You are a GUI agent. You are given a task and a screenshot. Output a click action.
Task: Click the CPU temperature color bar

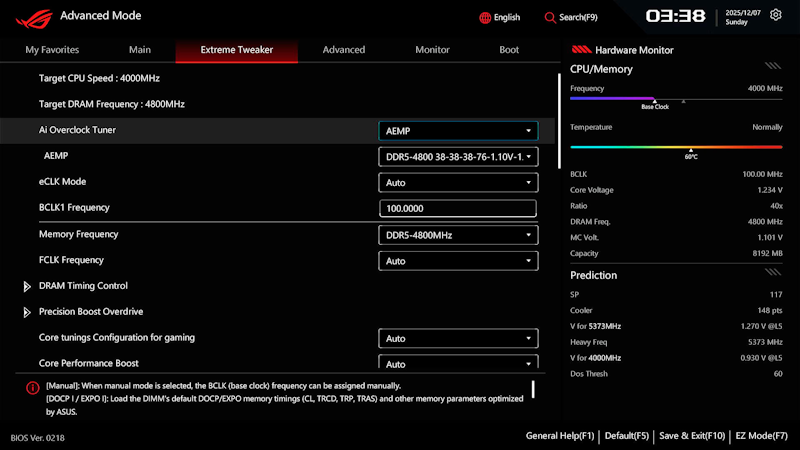coord(676,147)
